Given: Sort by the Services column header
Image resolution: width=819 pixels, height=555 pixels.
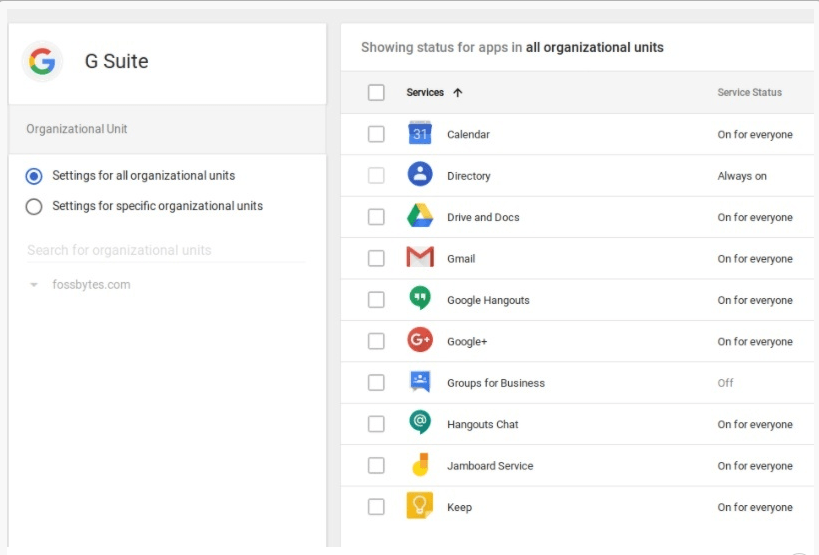Looking at the screenshot, I should (425, 92).
